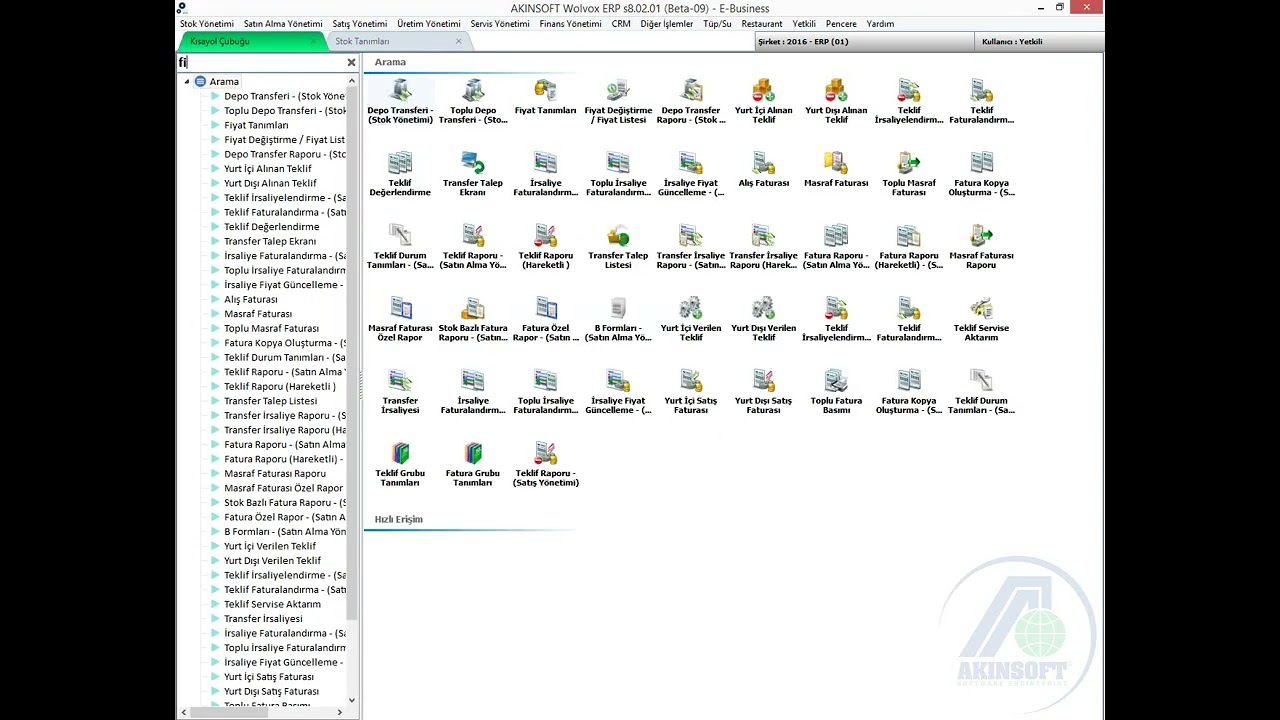Open Alış Faturası icon
1280x720 pixels.
tap(763, 170)
